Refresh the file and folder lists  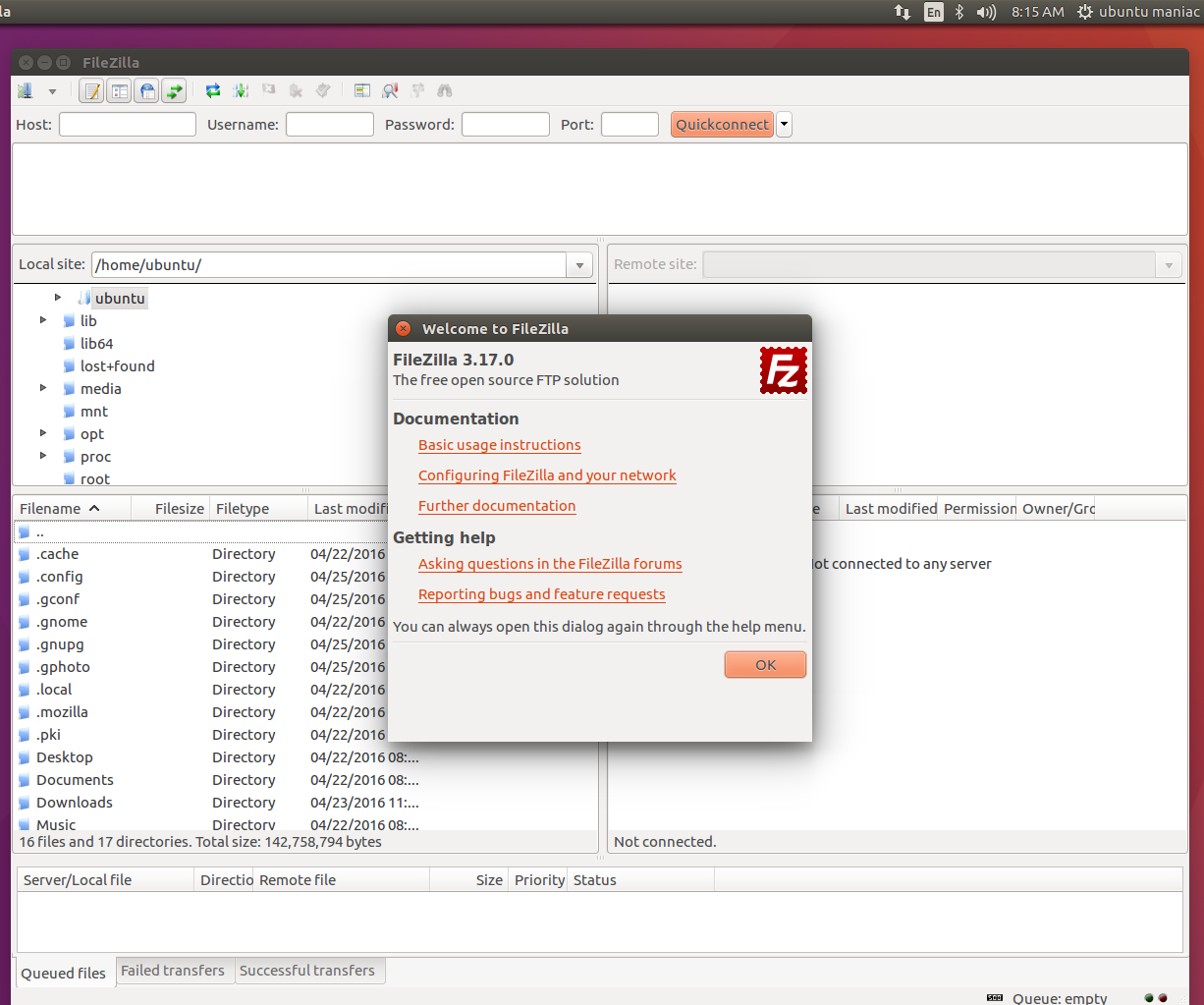[213, 90]
